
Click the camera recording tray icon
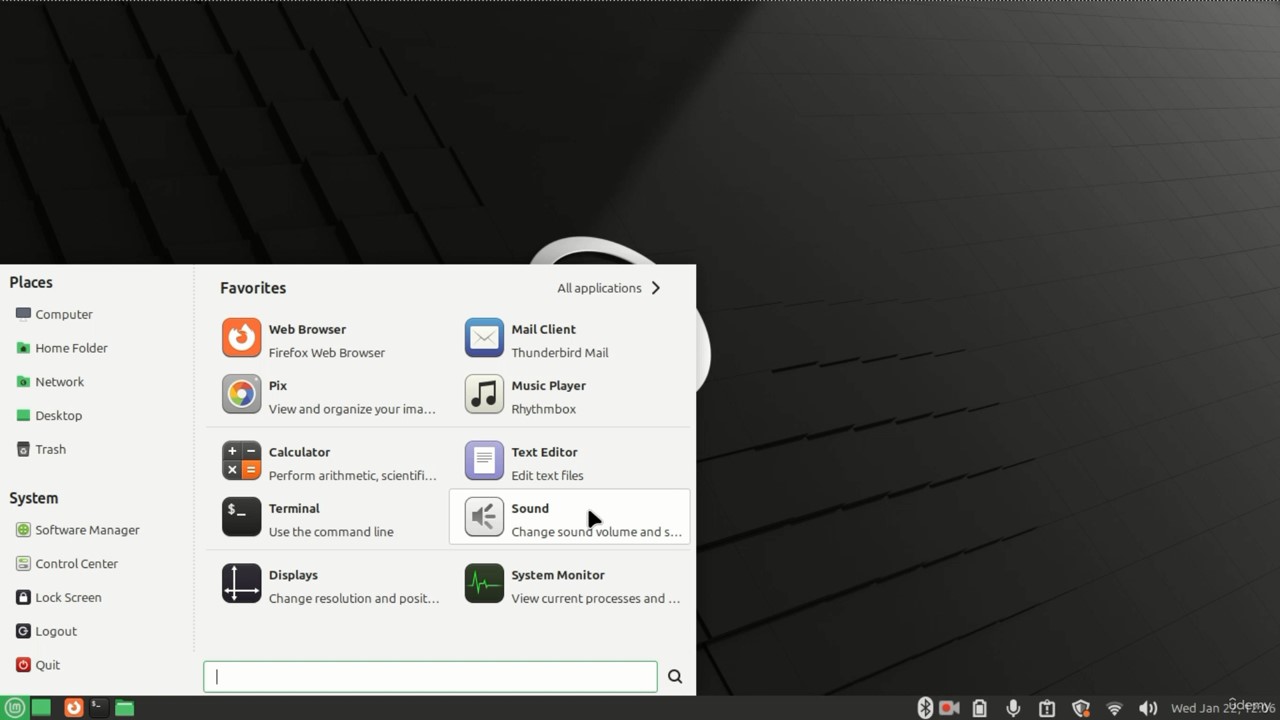949,708
